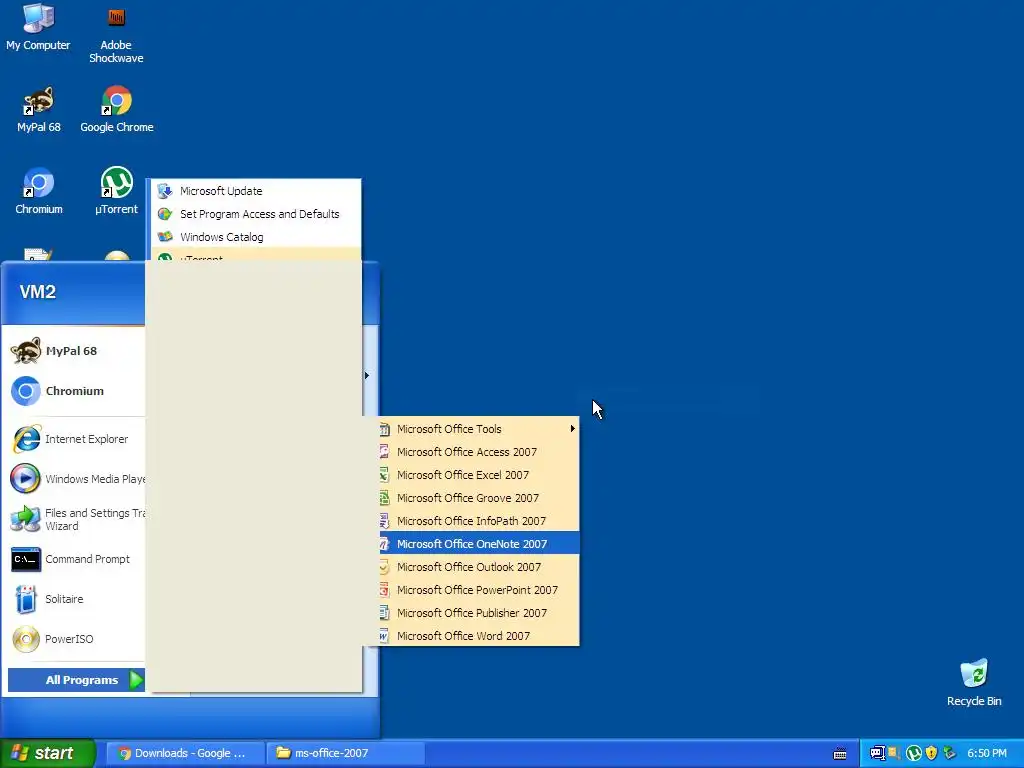Launch Microsoft Office Word 2007

pos(479,635)
